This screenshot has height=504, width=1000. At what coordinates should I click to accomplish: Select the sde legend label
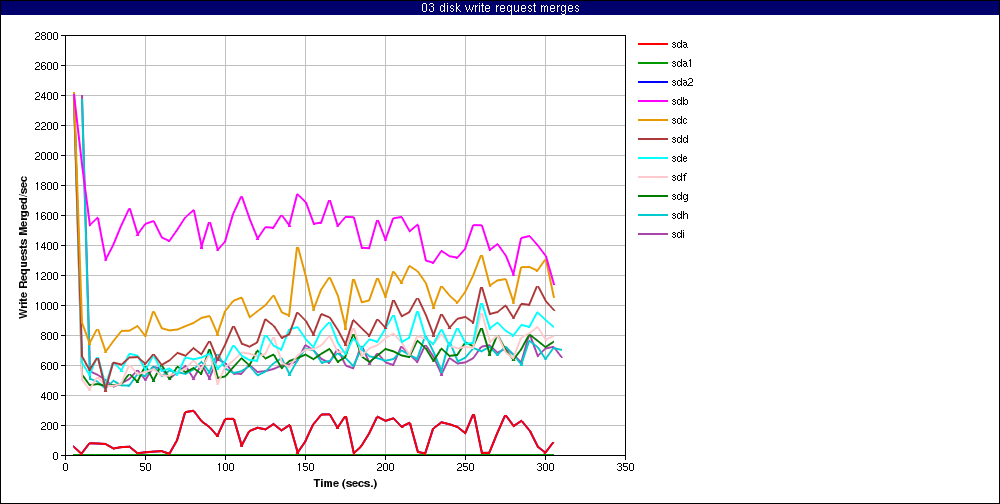(680, 158)
